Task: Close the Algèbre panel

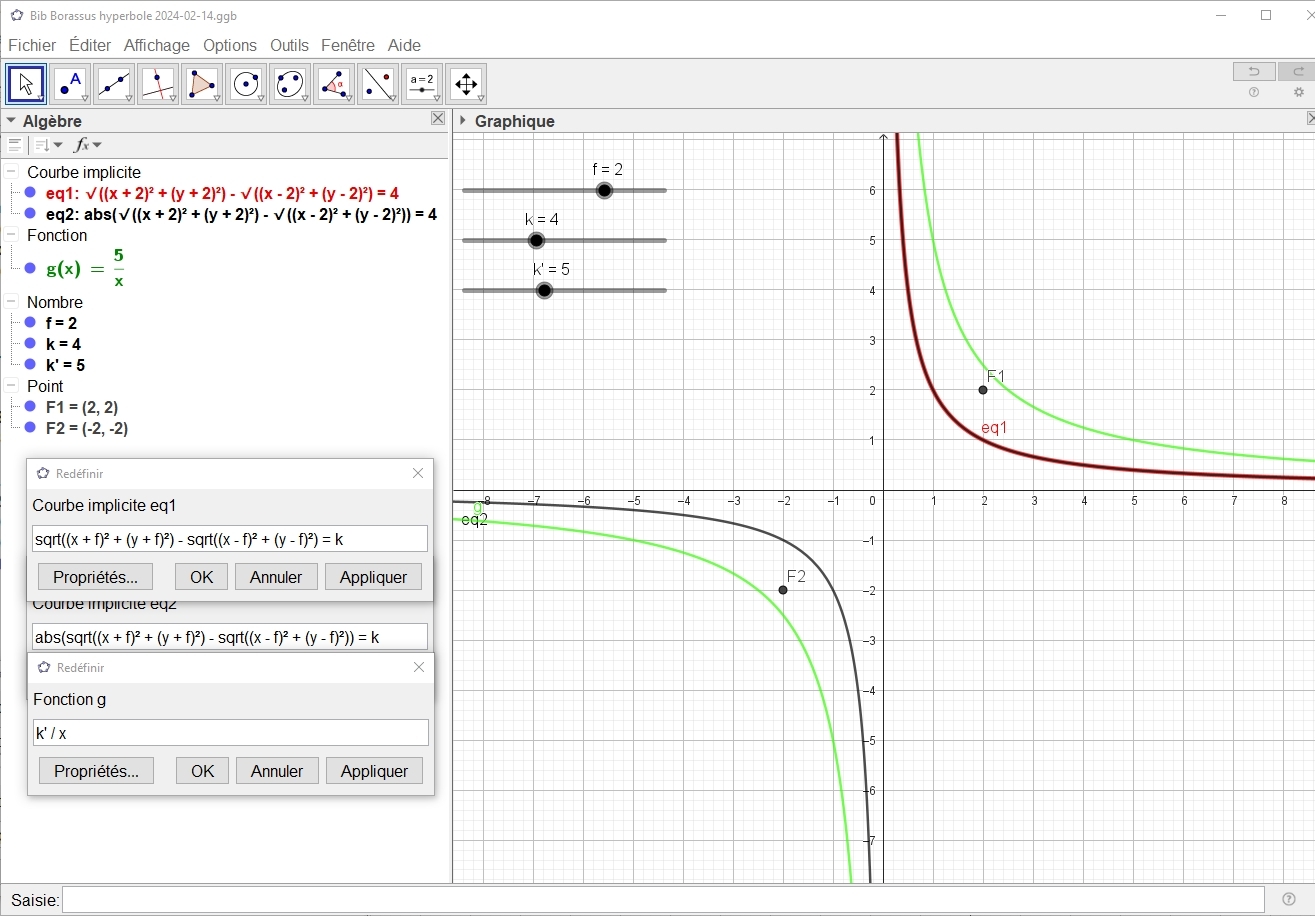Action: point(438,119)
